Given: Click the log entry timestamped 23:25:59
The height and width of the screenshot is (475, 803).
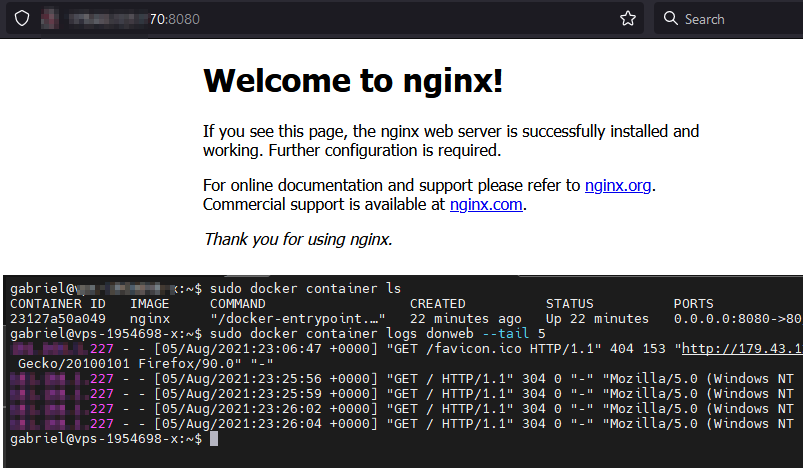Looking at the screenshot, I should point(402,394).
